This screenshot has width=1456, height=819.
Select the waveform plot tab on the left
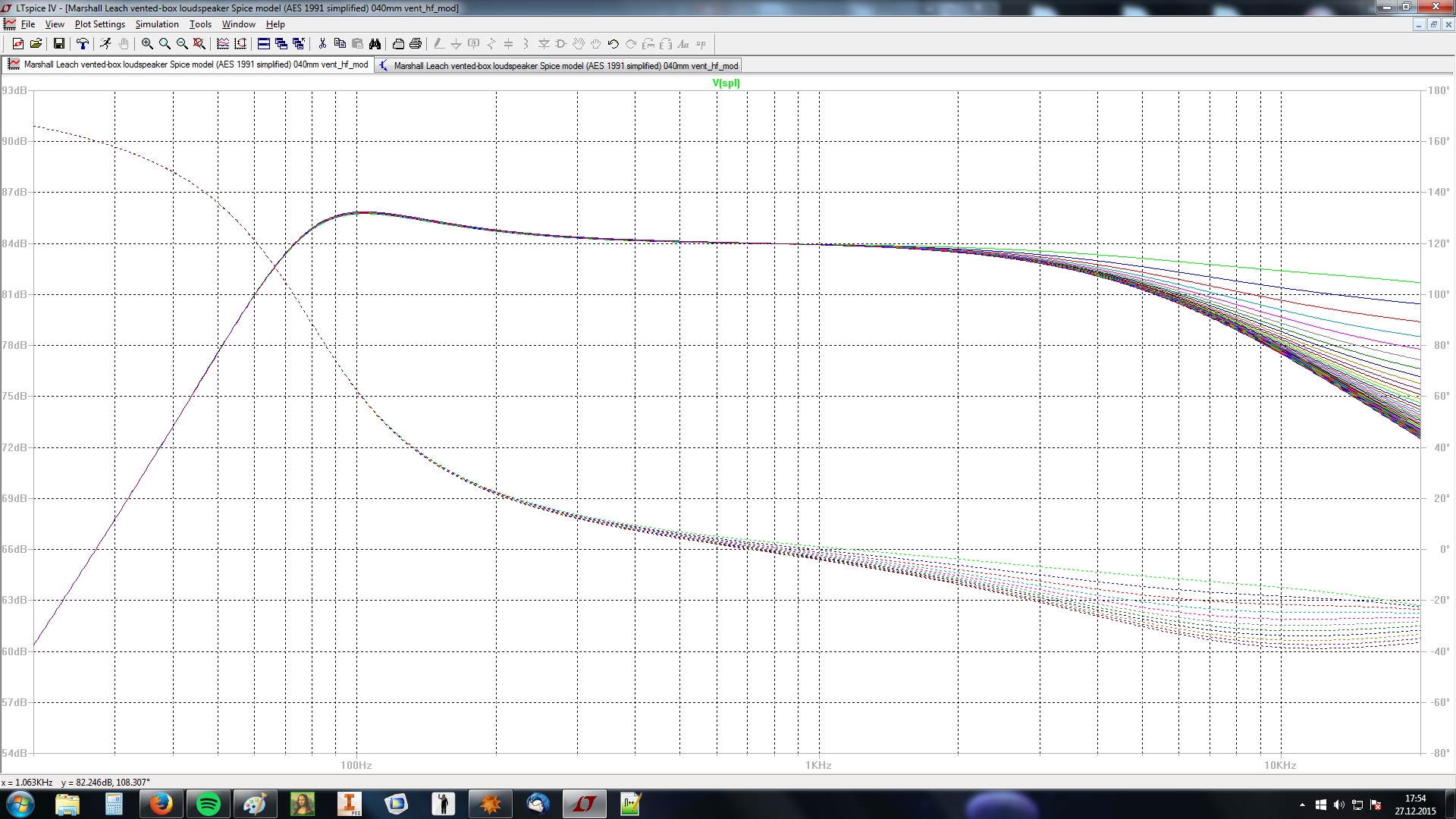coord(188,64)
